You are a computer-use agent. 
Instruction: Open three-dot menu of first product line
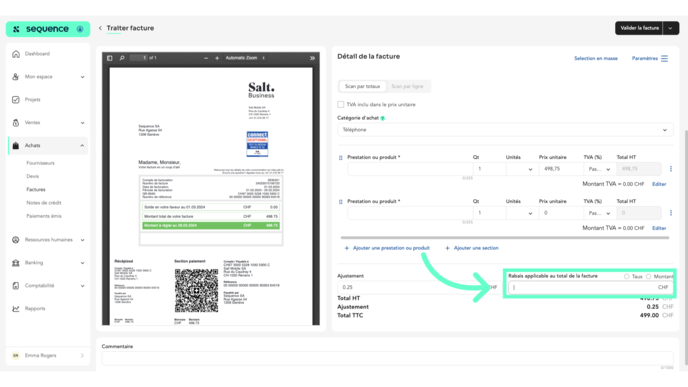(670, 169)
